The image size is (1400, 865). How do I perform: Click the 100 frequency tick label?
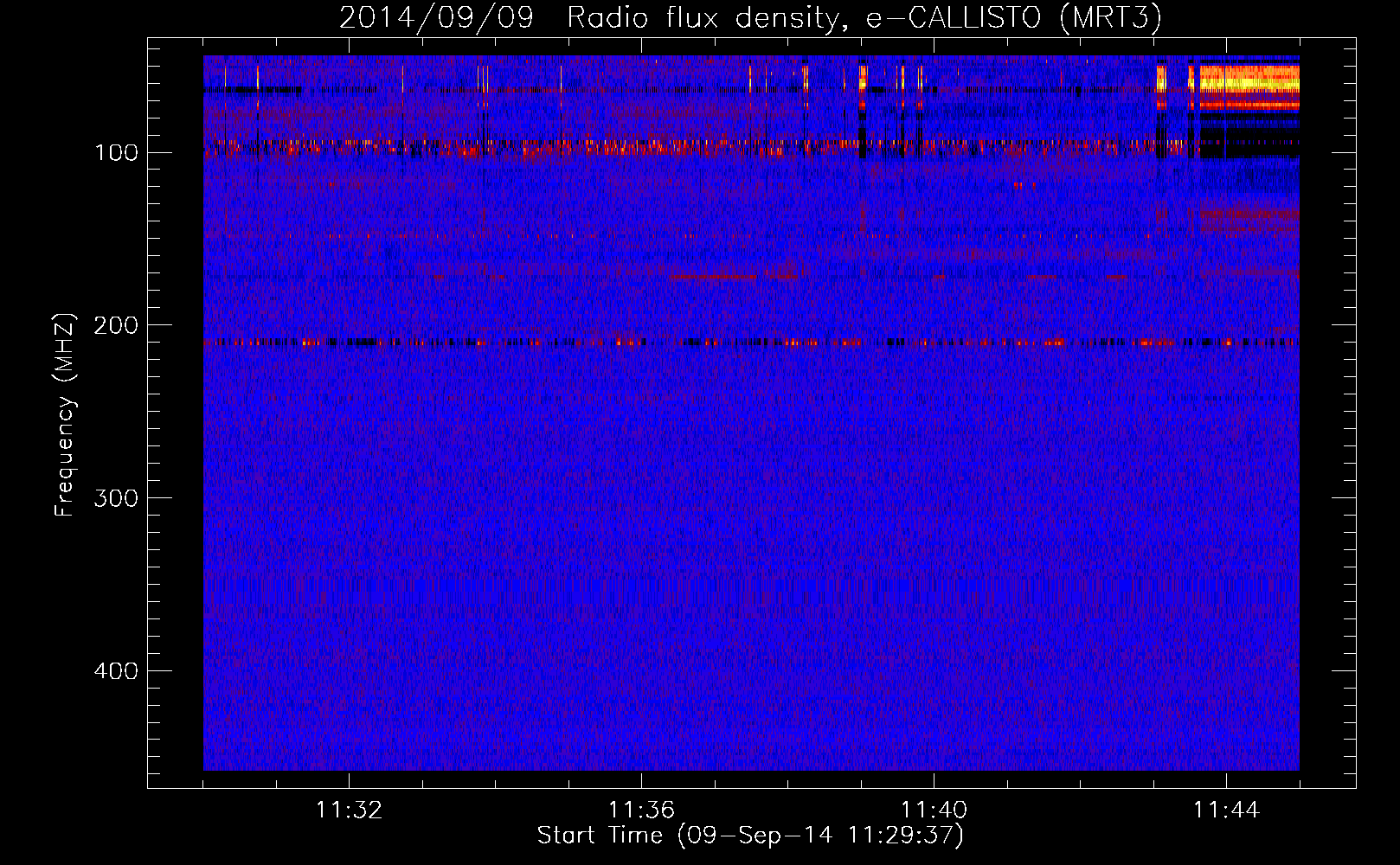point(116,153)
